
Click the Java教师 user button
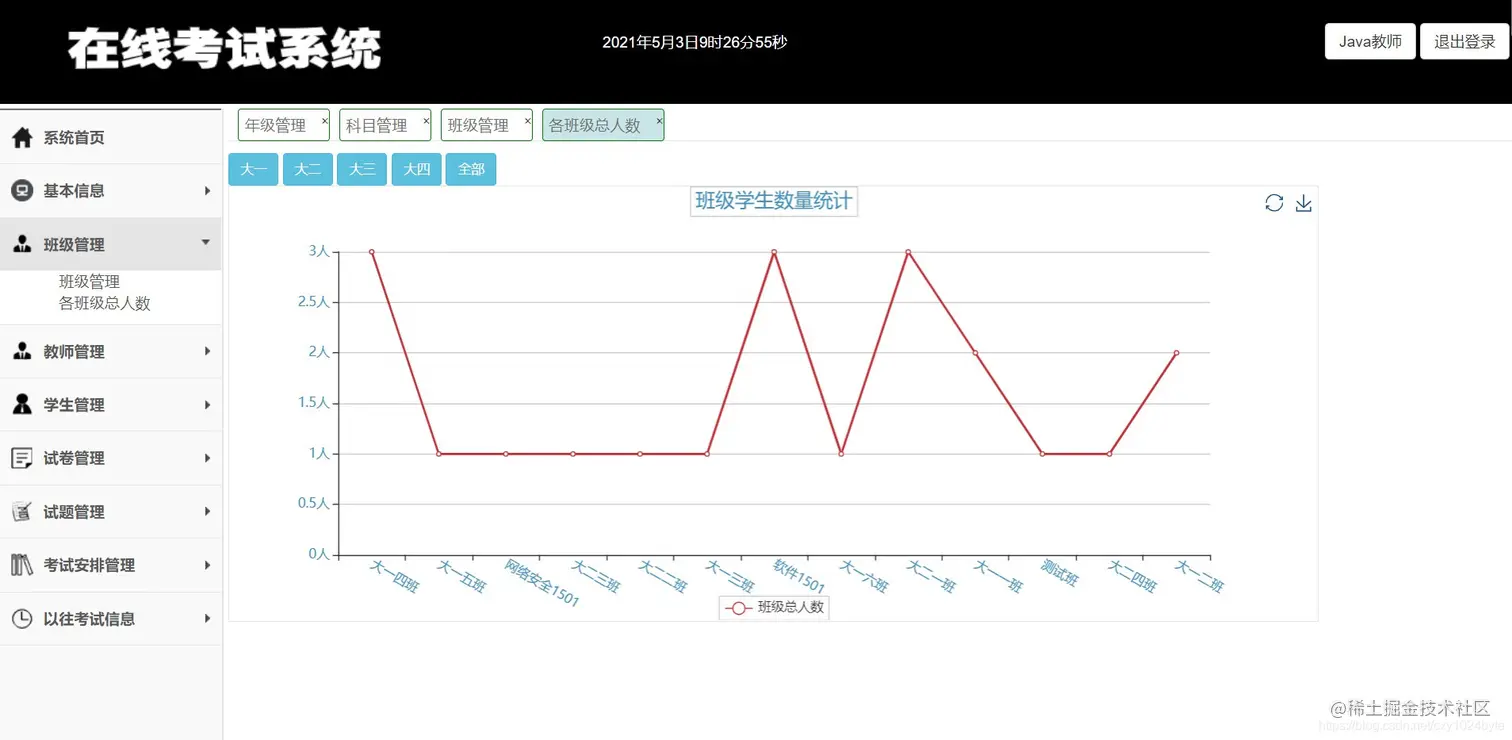click(x=1370, y=42)
